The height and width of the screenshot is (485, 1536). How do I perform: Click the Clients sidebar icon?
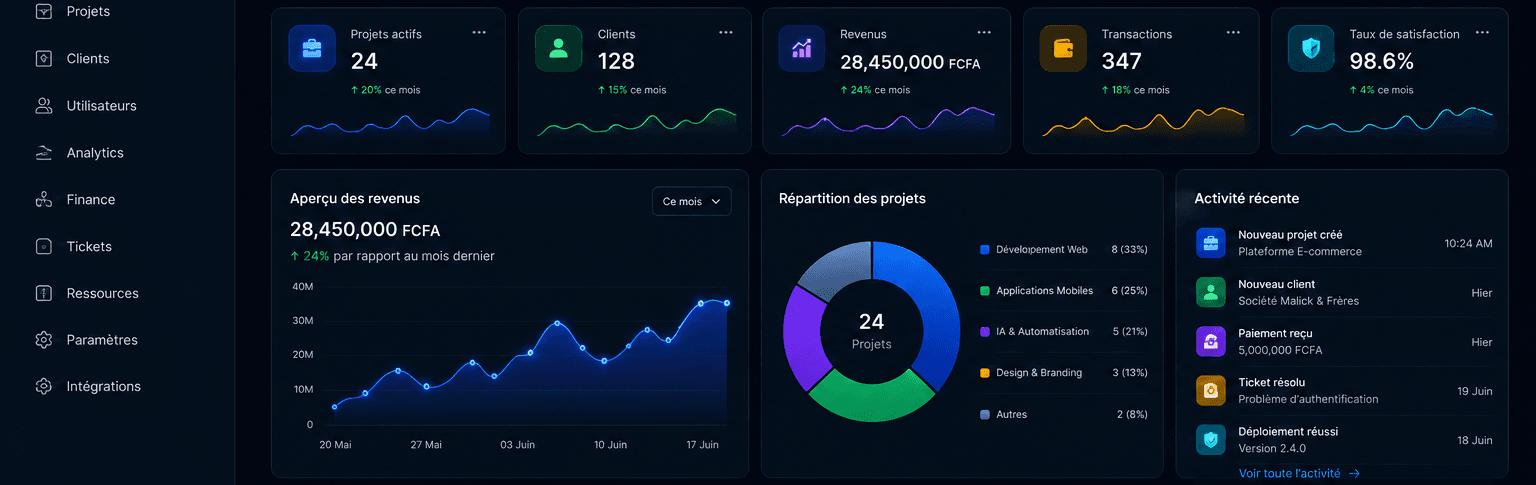pyautogui.click(x=43, y=58)
